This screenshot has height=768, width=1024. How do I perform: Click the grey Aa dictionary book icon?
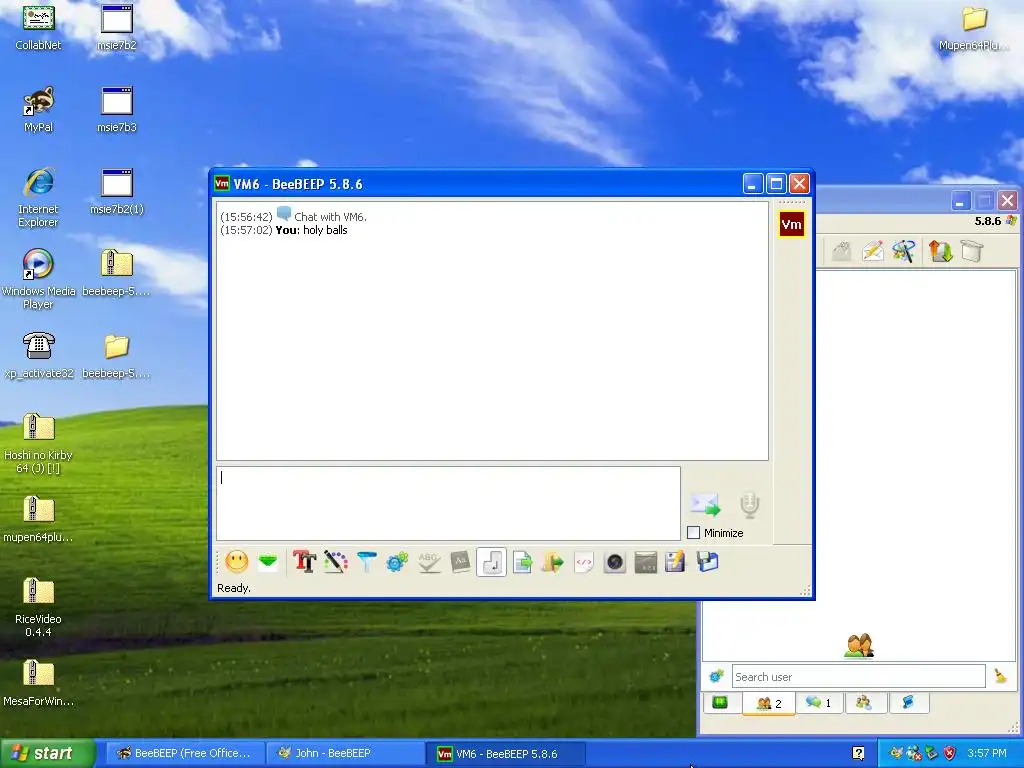pos(460,562)
